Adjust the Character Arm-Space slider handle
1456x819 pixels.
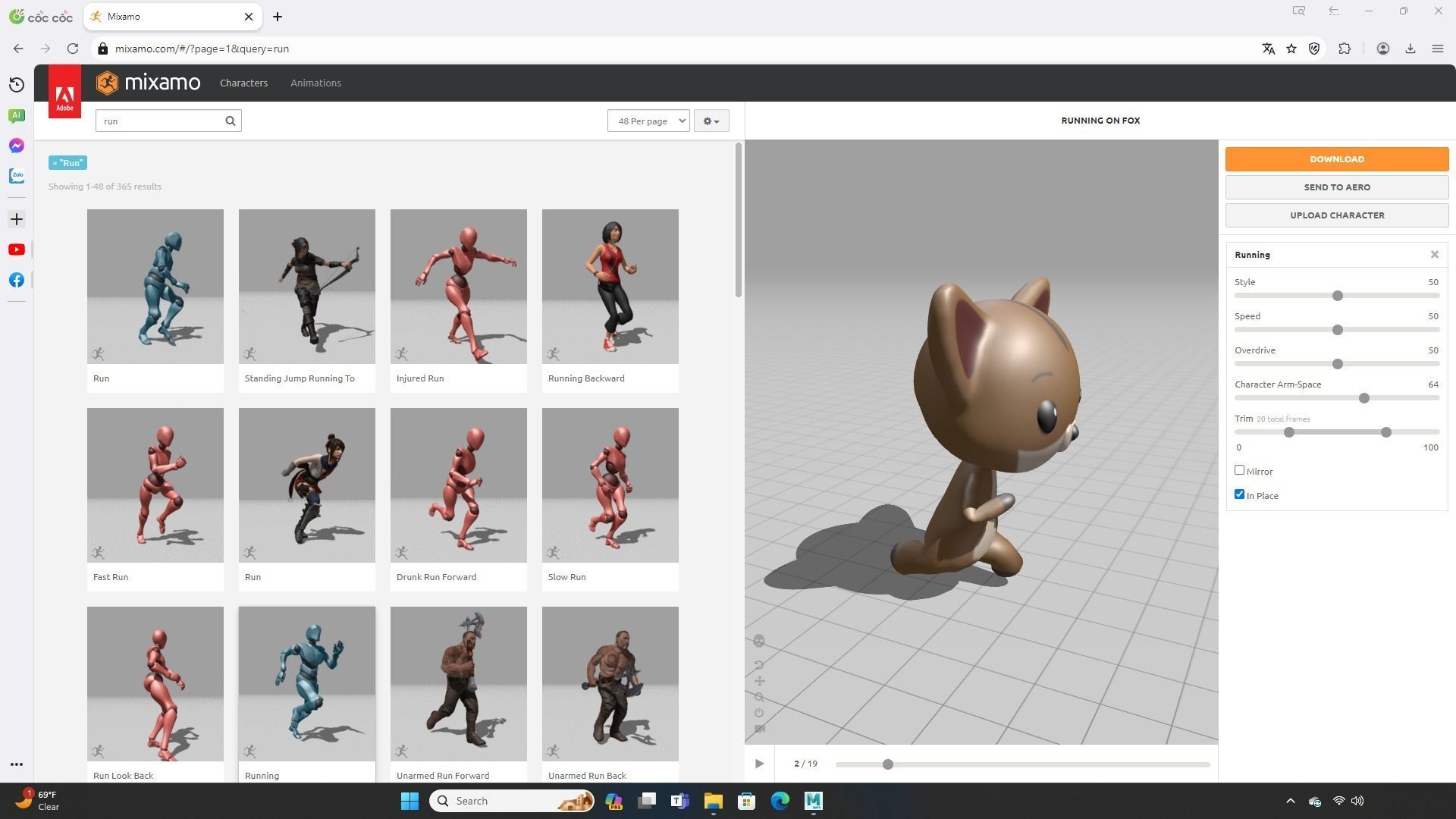[x=1364, y=398]
